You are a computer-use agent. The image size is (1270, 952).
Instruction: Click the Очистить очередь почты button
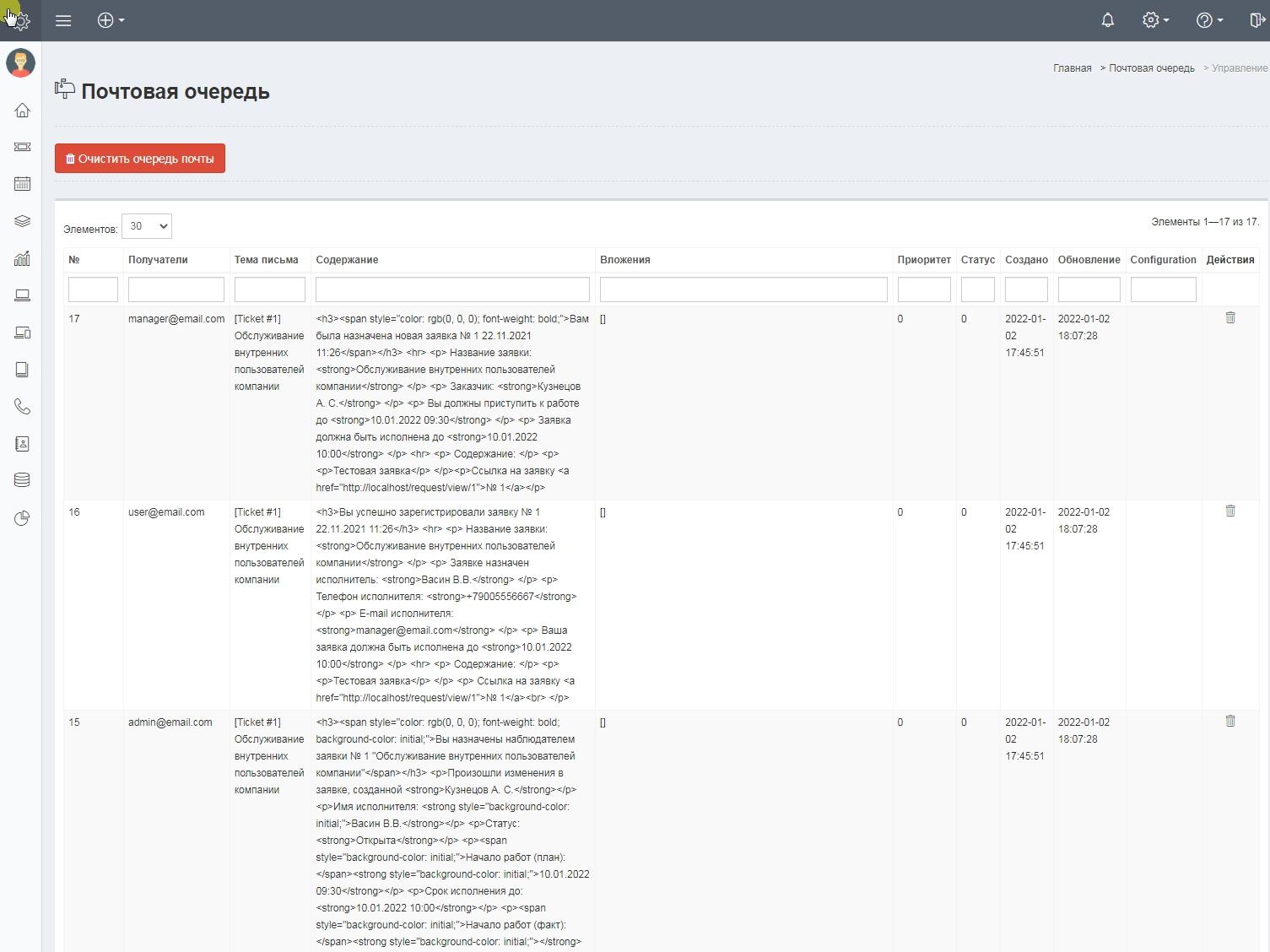[x=140, y=159]
